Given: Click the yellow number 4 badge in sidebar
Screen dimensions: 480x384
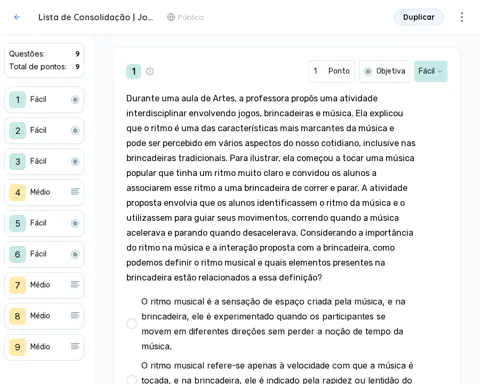Looking at the screenshot, I should click(x=17, y=192).
